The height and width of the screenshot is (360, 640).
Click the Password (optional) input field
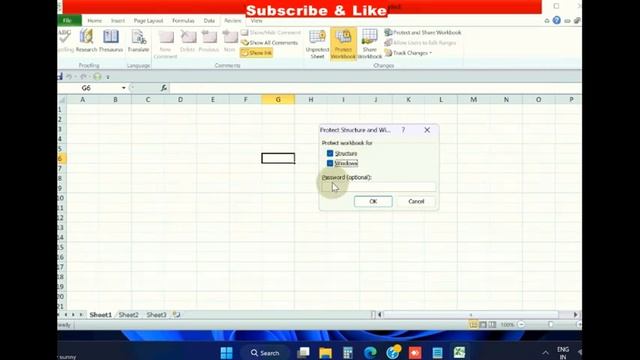379,187
